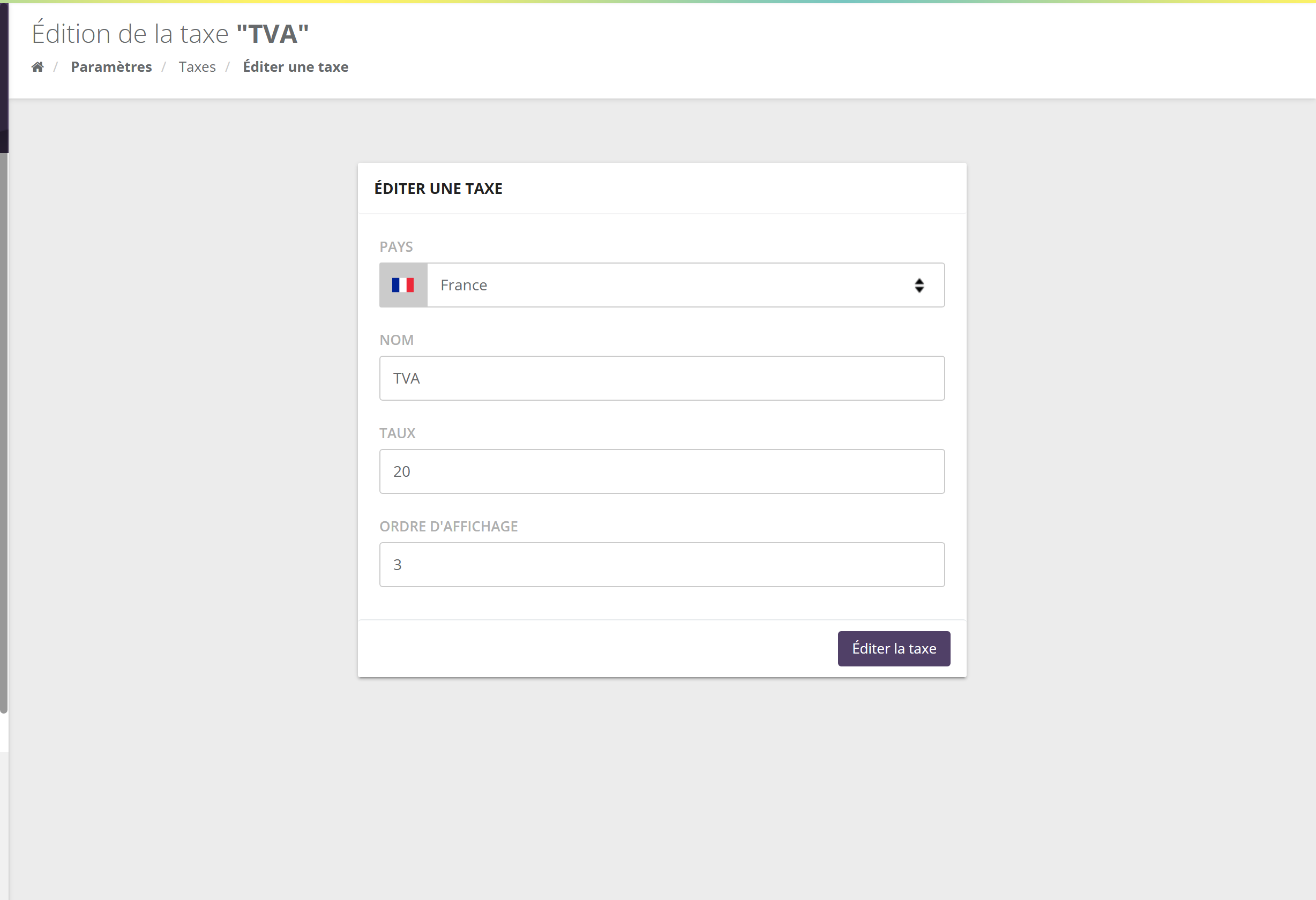Viewport: 1316px width, 900px height.
Task: Click the PAYS field label
Action: (x=397, y=247)
